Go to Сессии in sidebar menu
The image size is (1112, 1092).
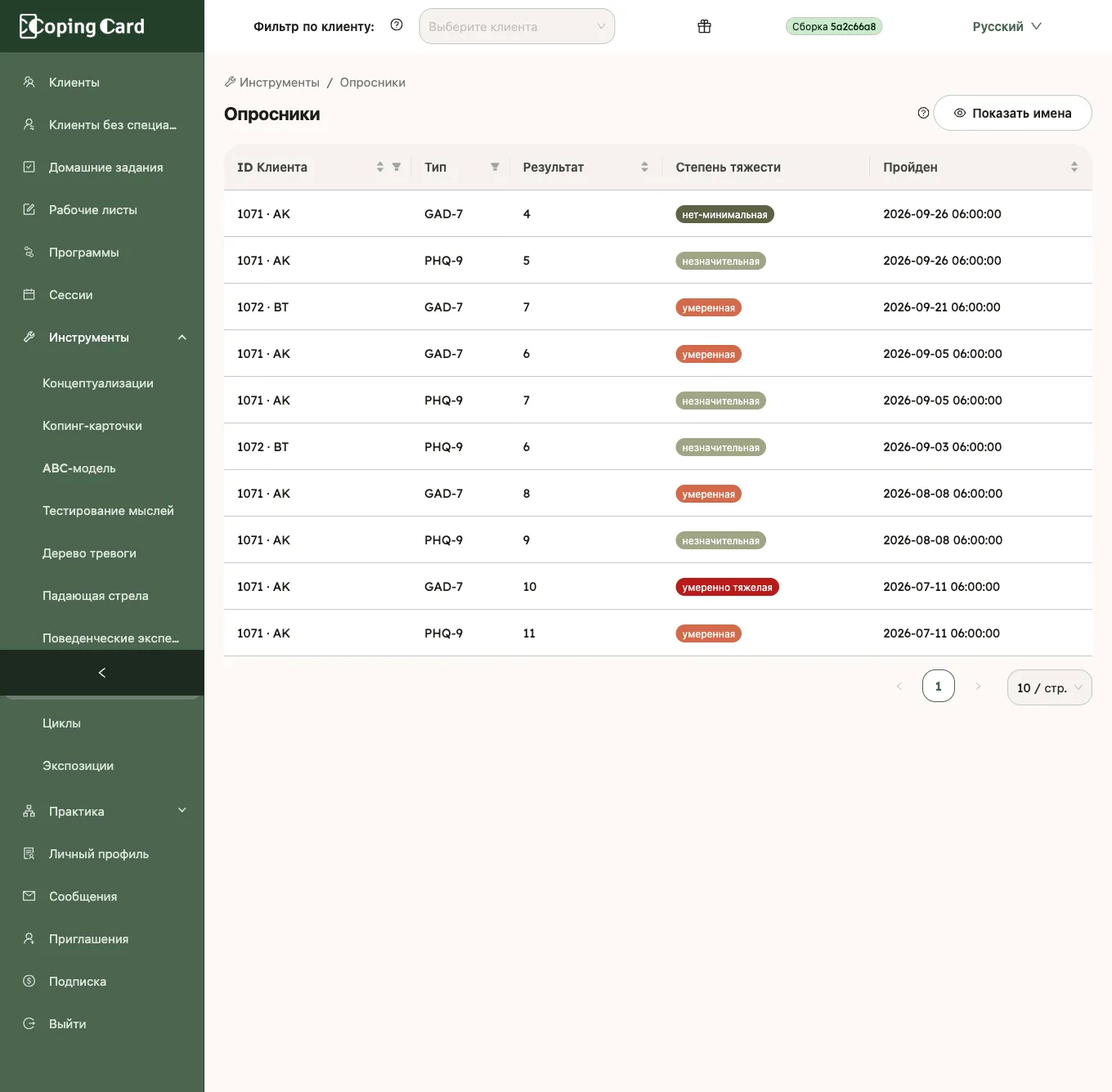pos(71,295)
